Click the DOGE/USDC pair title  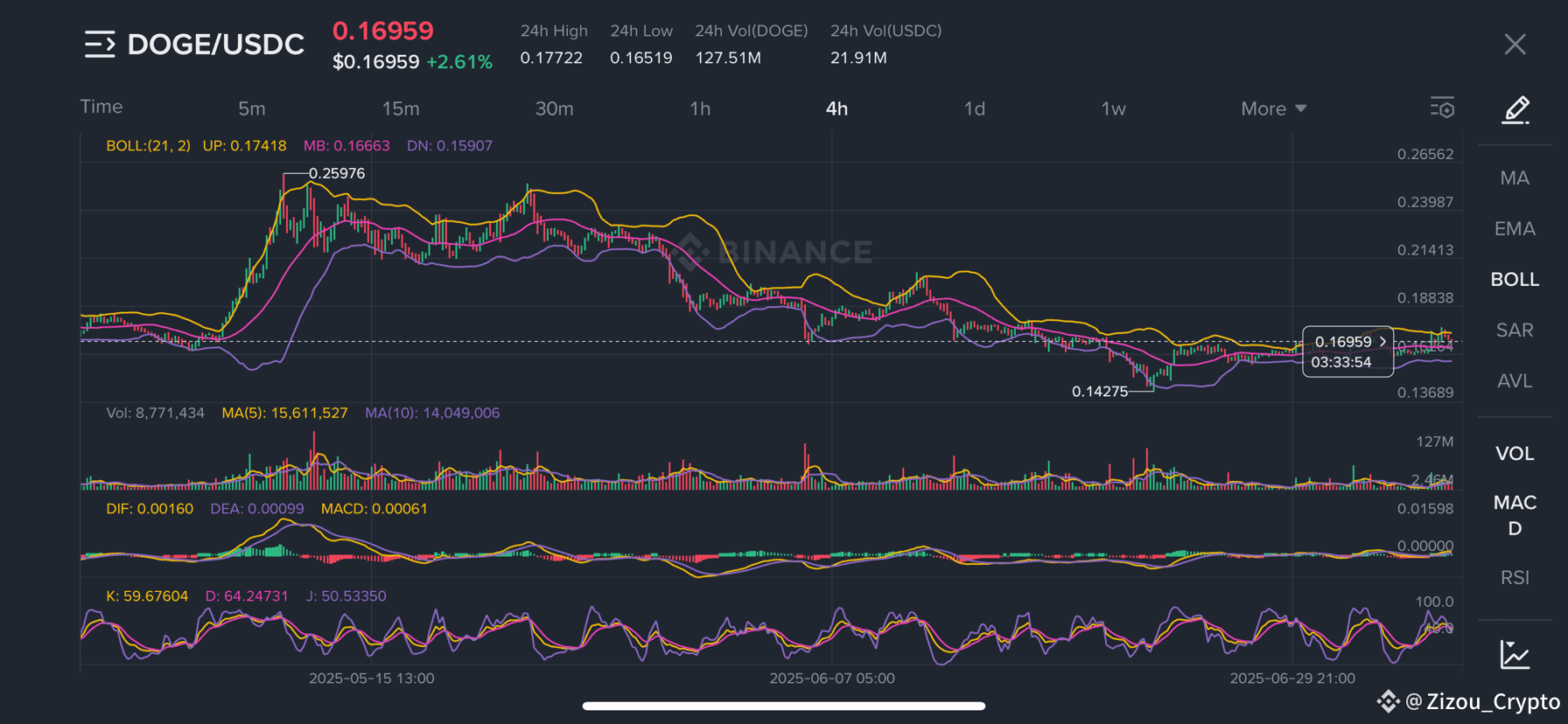click(216, 45)
